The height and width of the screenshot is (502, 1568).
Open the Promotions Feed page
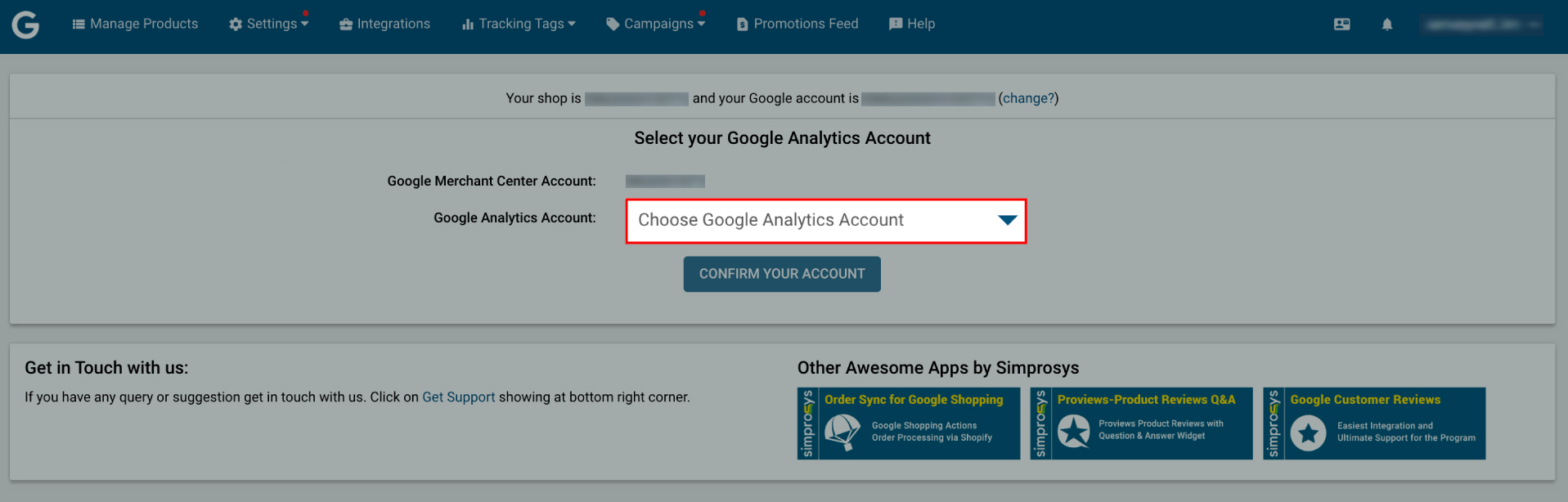click(x=797, y=24)
